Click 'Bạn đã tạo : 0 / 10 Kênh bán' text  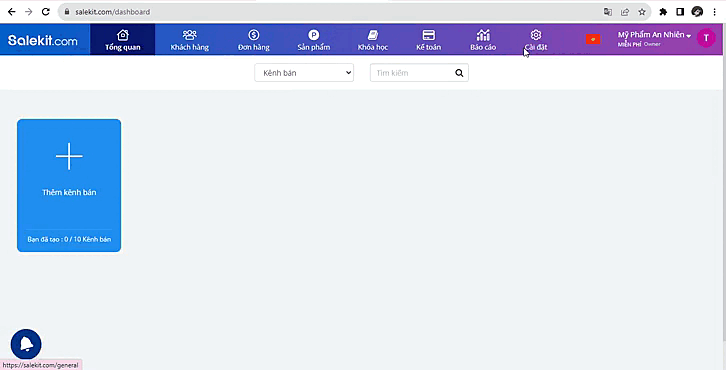[x=69, y=239]
